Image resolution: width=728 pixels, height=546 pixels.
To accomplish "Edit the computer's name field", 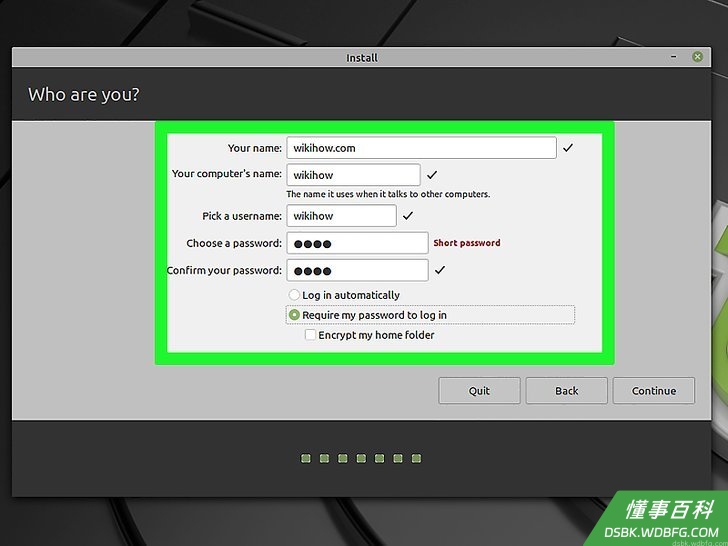I will (353, 175).
